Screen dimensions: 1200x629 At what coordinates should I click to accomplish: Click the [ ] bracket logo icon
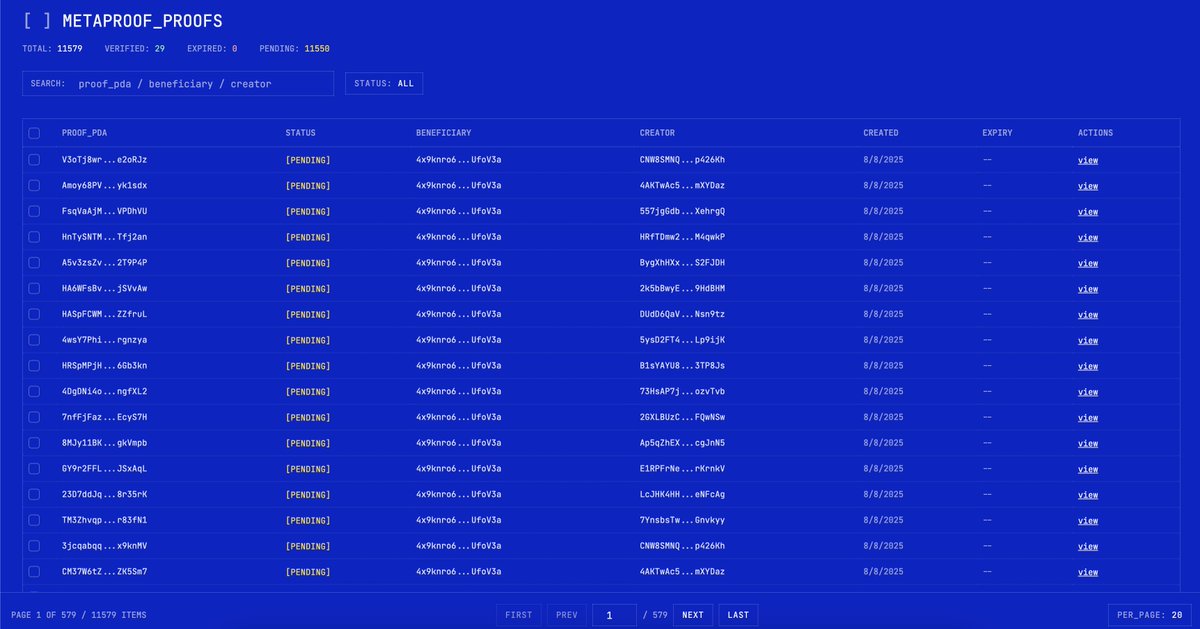[35, 19]
